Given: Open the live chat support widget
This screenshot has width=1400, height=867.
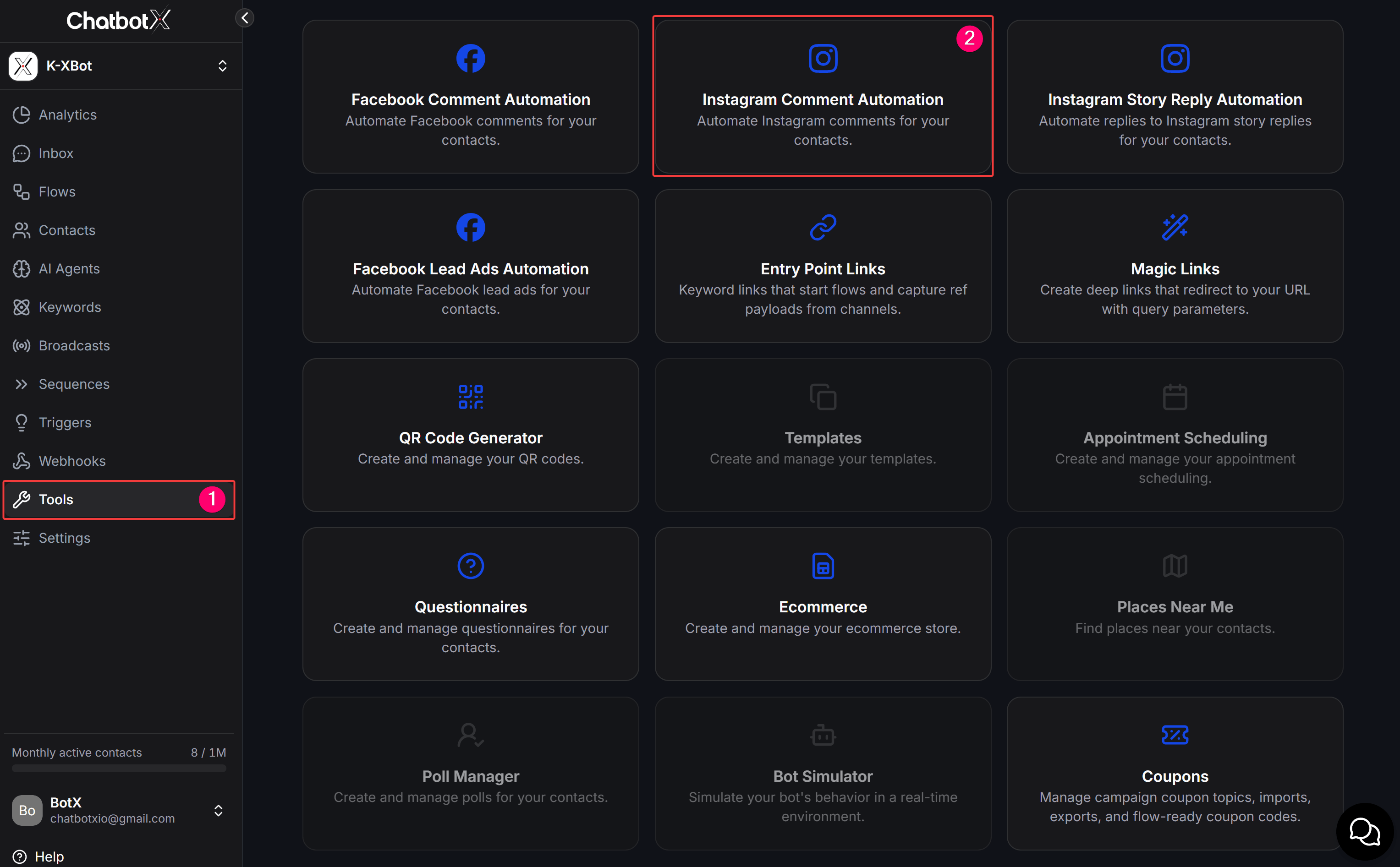Looking at the screenshot, I should coord(1364,831).
